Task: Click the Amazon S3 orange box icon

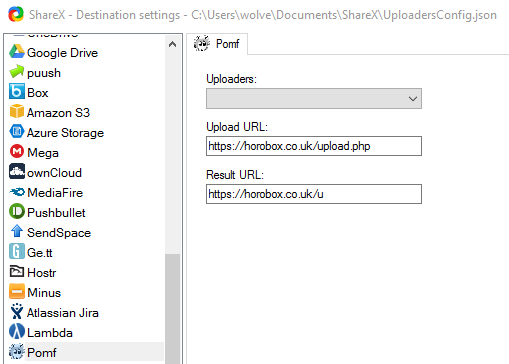Action: (17, 112)
